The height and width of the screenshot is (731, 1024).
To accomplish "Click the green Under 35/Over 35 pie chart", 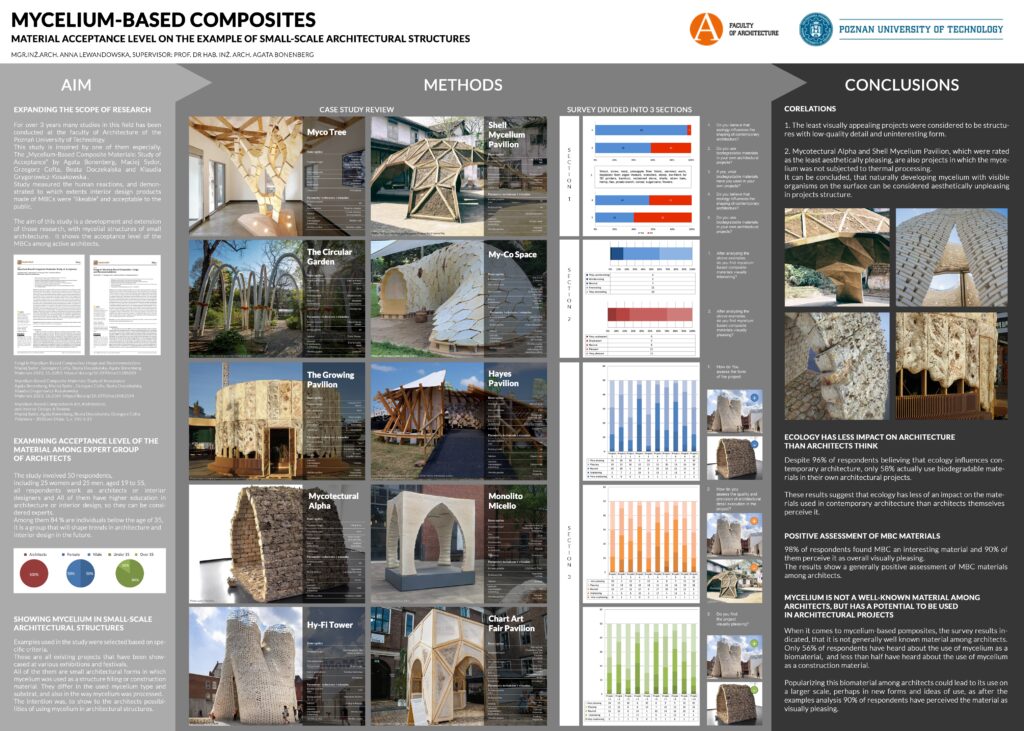I will [129, 573].
